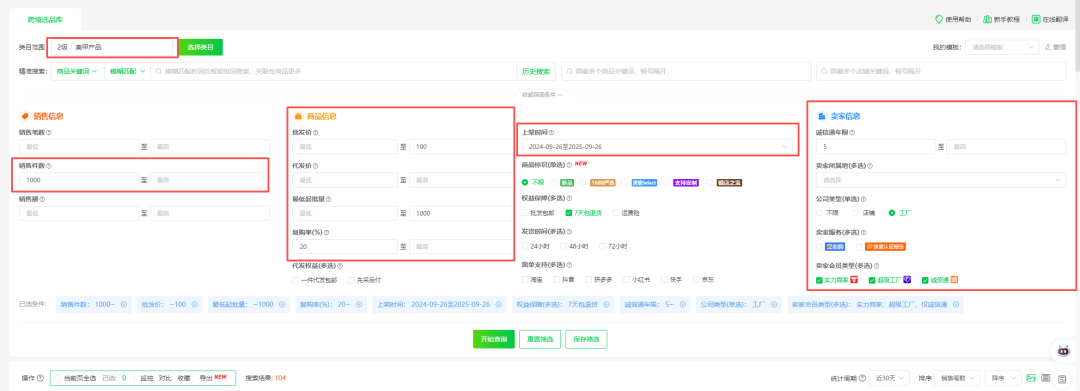1080x391 pixels.
Task: Open the 商品关键词 search type dropdown
Action: pos(77,71)
